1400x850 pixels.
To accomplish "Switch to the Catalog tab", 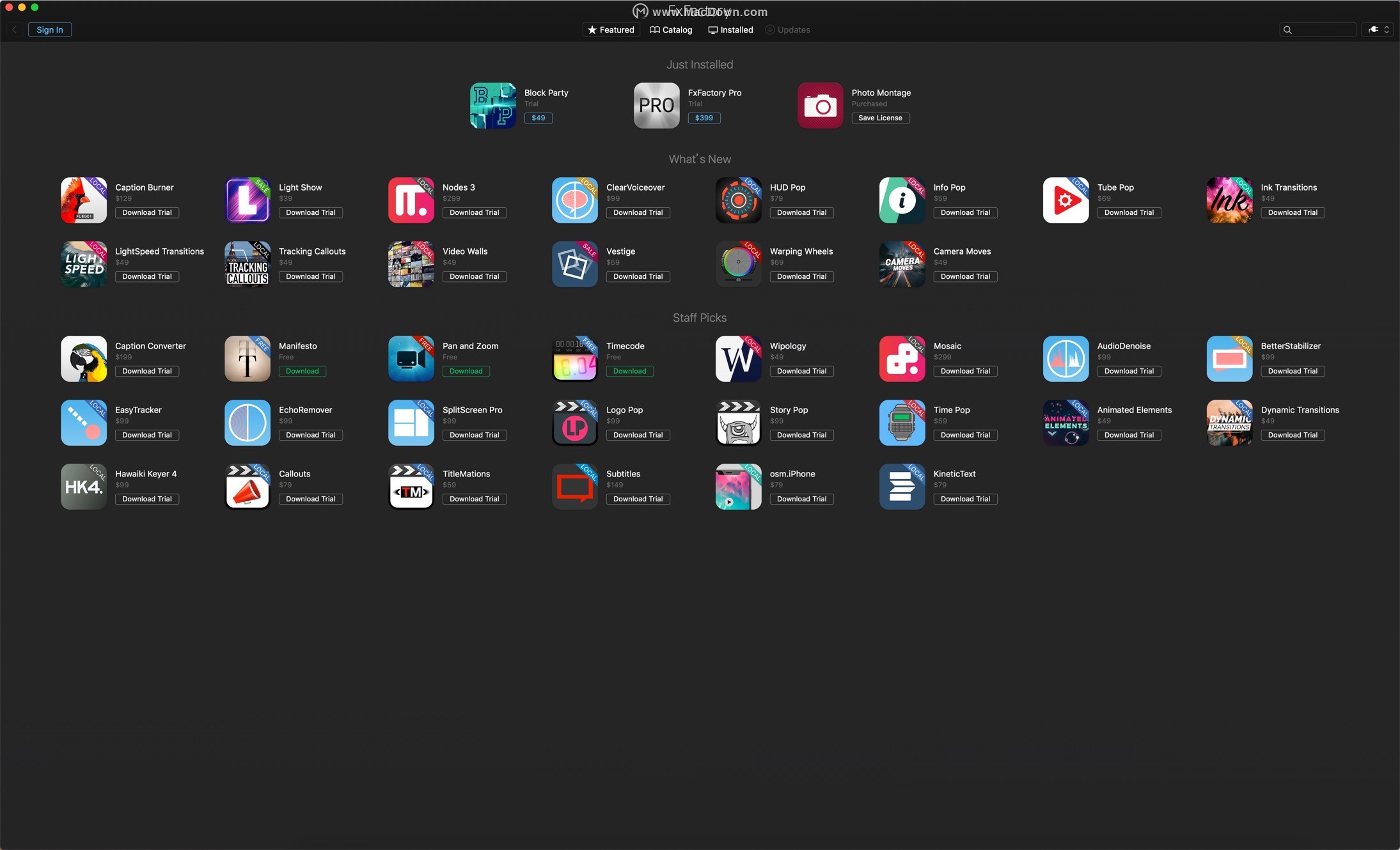I will pyautogui.click(x=671, y=30).
